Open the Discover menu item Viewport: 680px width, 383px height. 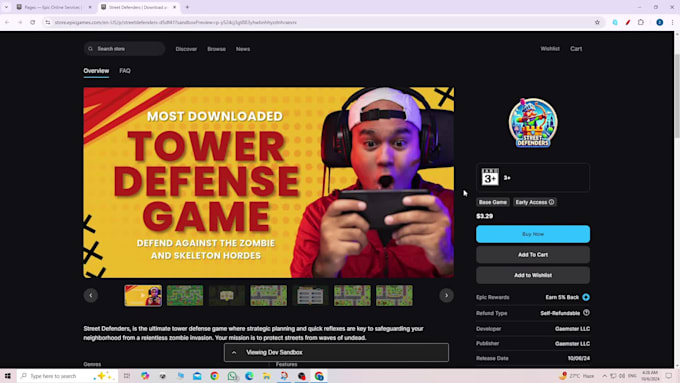coord(186,49)
